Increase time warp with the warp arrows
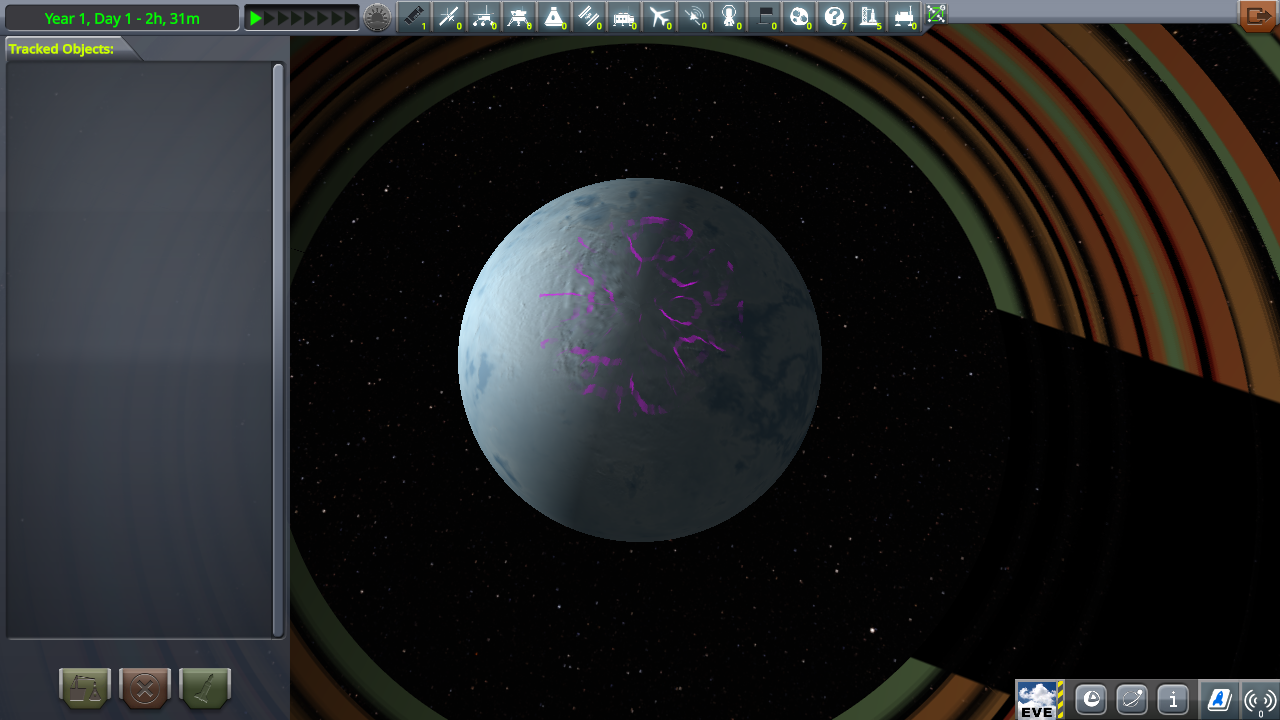This screenshot has width=1280, height=720. 300,16
